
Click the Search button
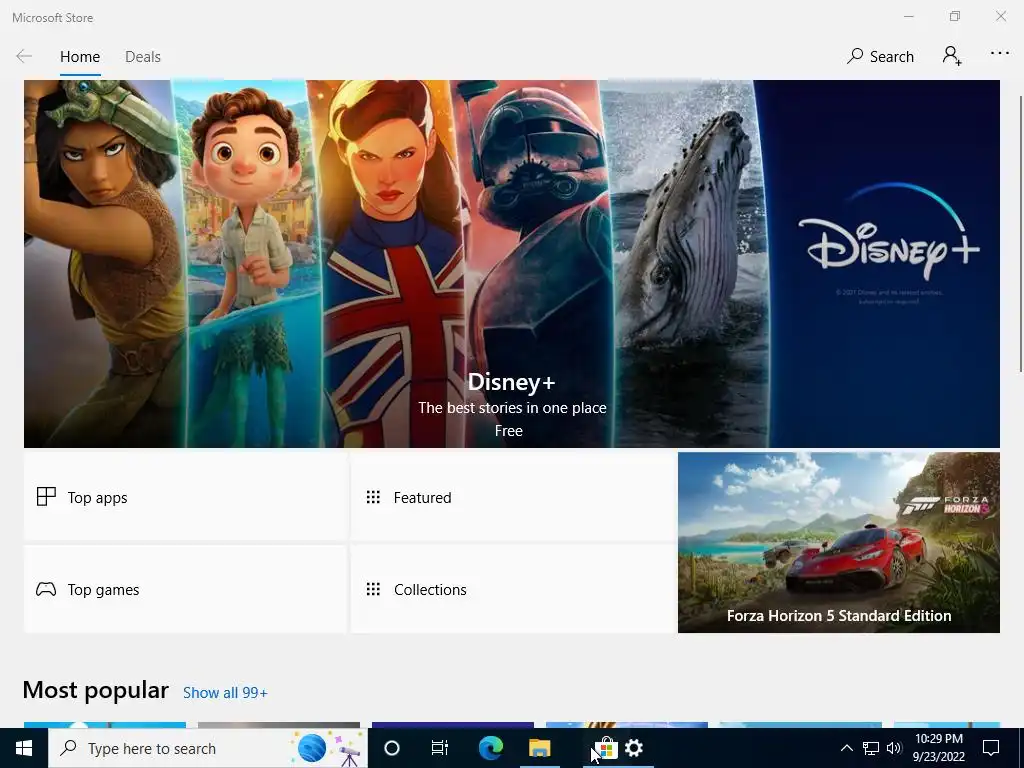(x=880, y=57)
